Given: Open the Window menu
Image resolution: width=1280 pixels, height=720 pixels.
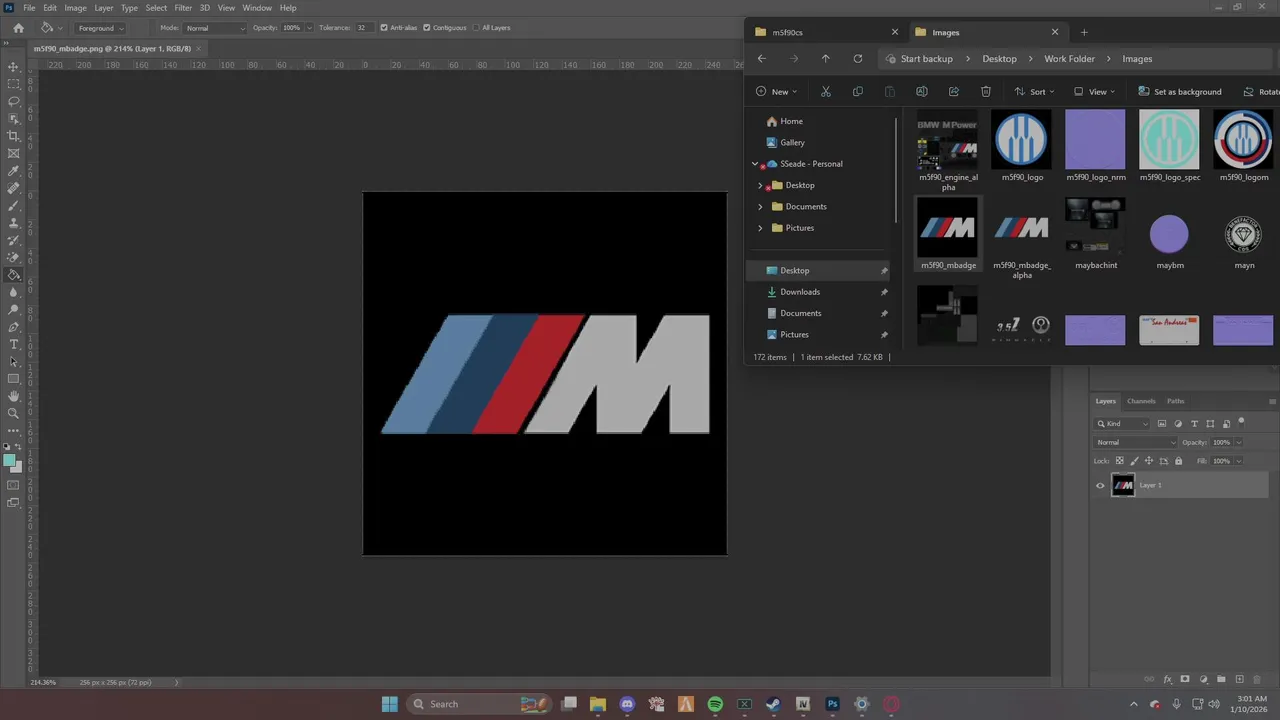Looking at the screenshot, I should click(257, 8).
